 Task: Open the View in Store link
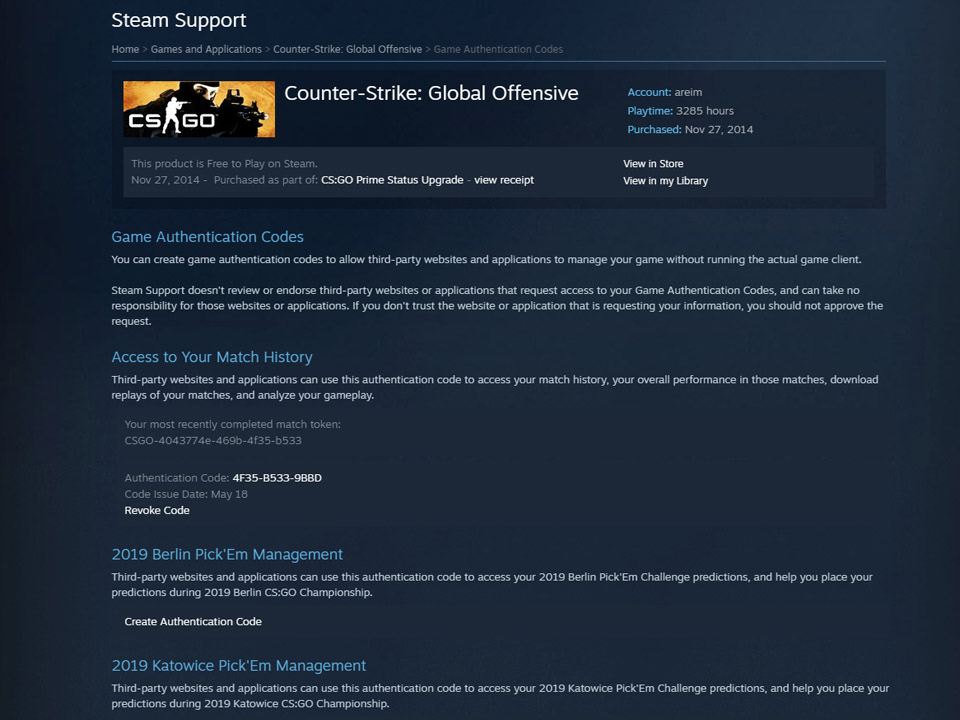[x=653, y=163]
